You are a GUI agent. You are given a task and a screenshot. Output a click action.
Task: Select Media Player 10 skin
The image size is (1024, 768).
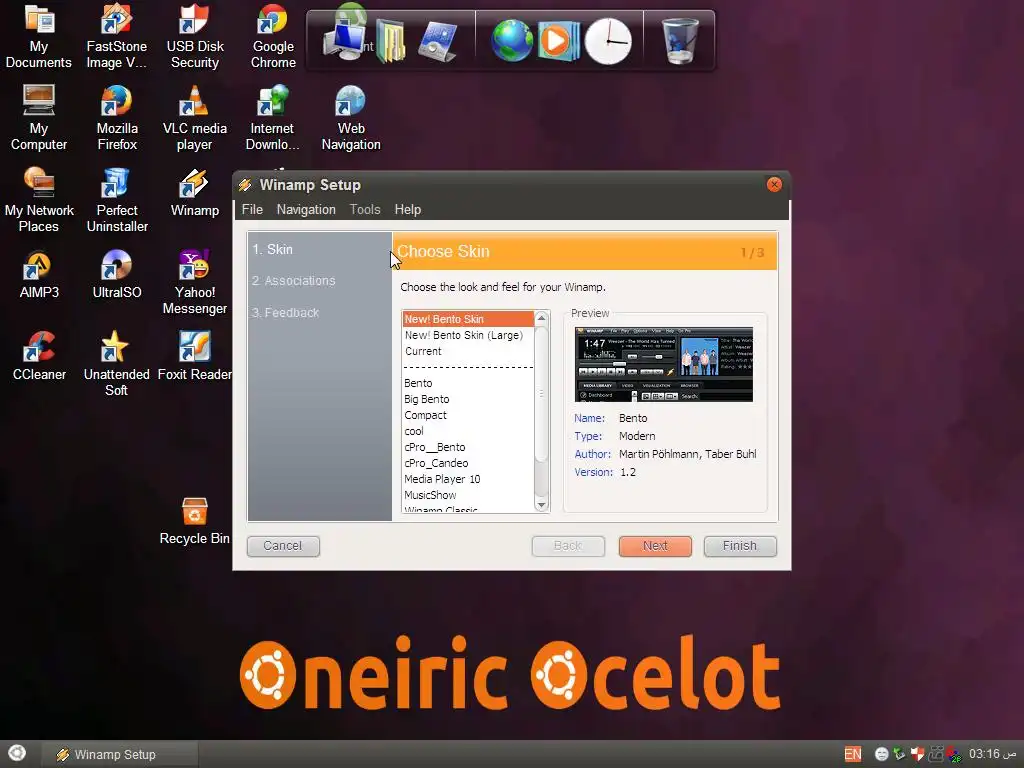468,479
